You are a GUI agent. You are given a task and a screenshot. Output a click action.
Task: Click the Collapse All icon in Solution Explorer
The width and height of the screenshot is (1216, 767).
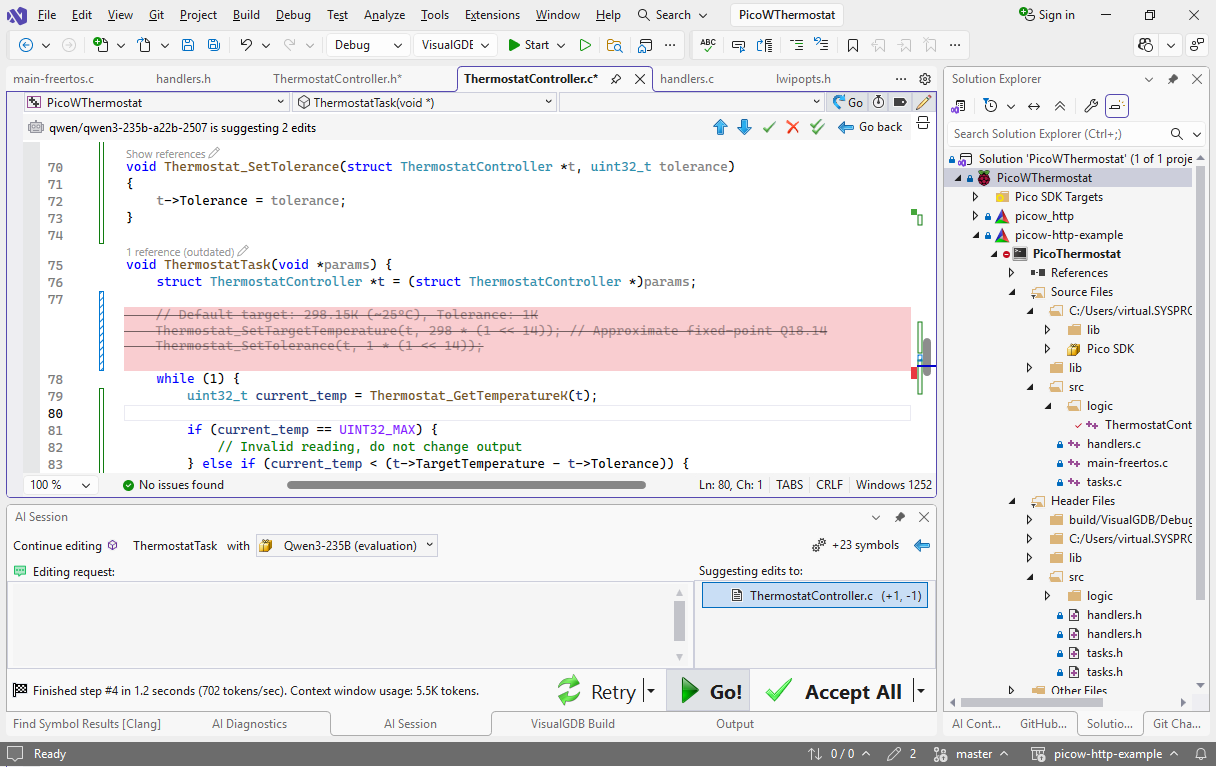(1060, 106)
